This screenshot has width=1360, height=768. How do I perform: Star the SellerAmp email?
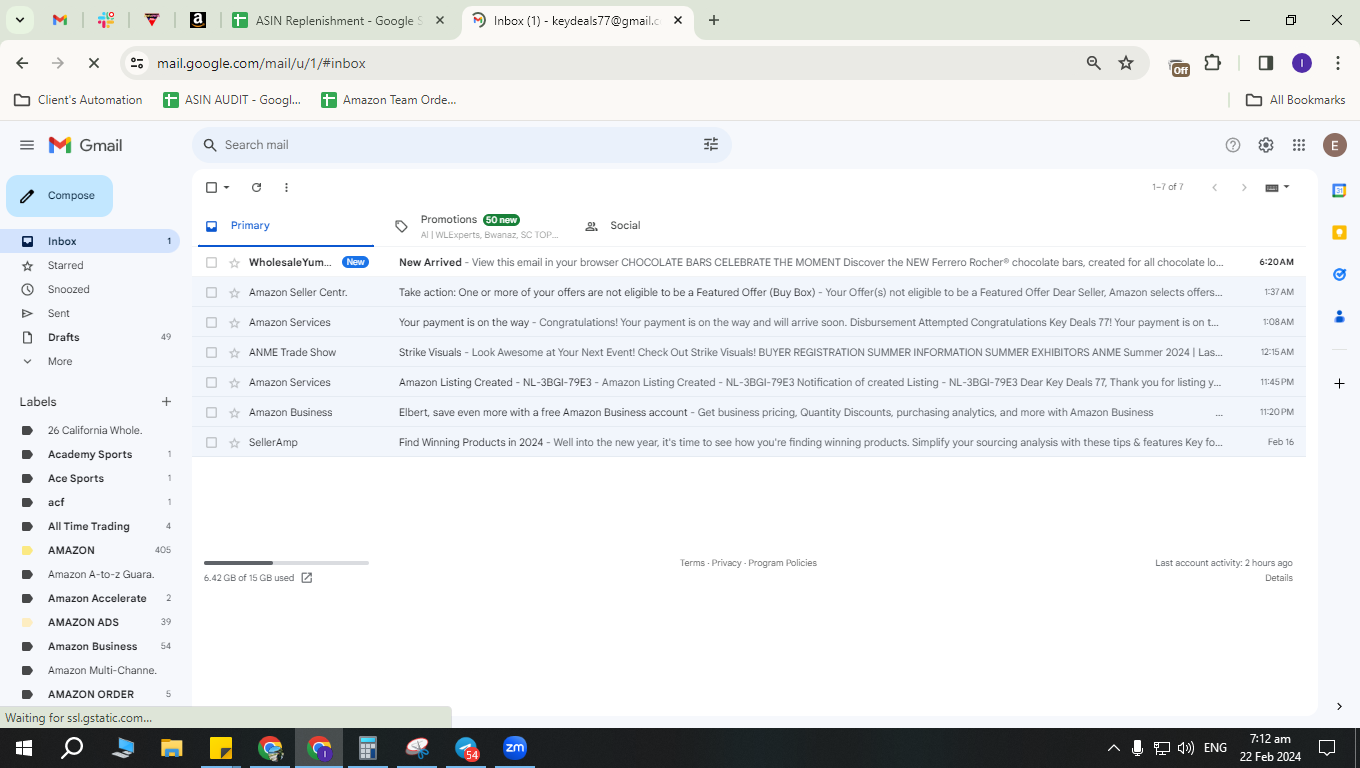click(235, 442)
